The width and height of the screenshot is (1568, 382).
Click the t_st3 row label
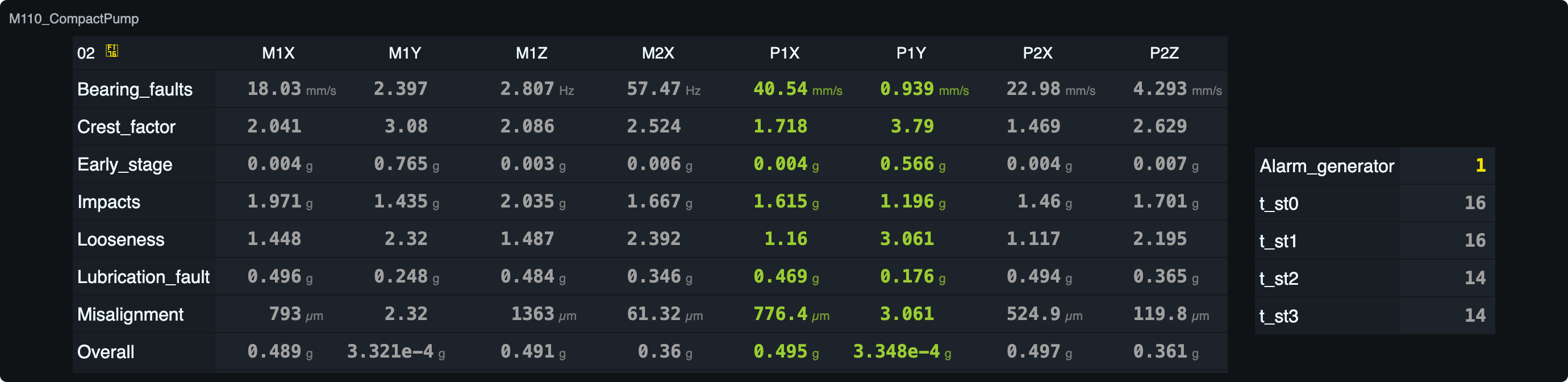[x=1279, y=316]
